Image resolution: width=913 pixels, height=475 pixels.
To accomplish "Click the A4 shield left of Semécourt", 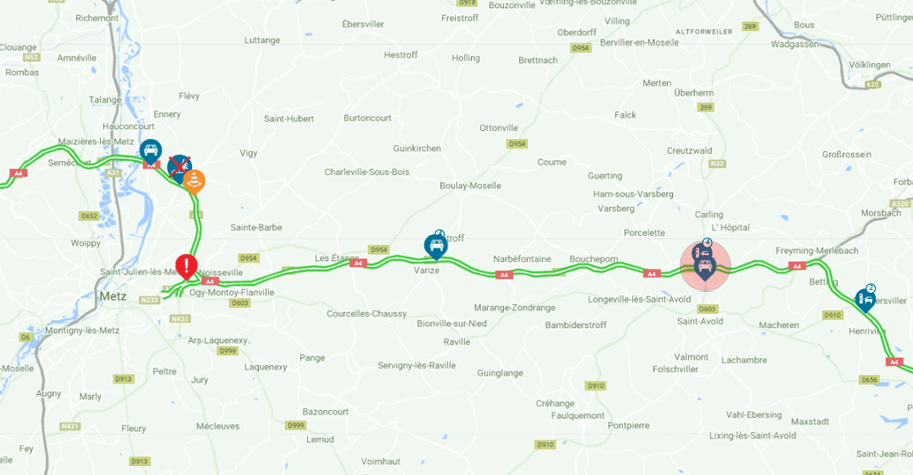I will tap(19, 173).
